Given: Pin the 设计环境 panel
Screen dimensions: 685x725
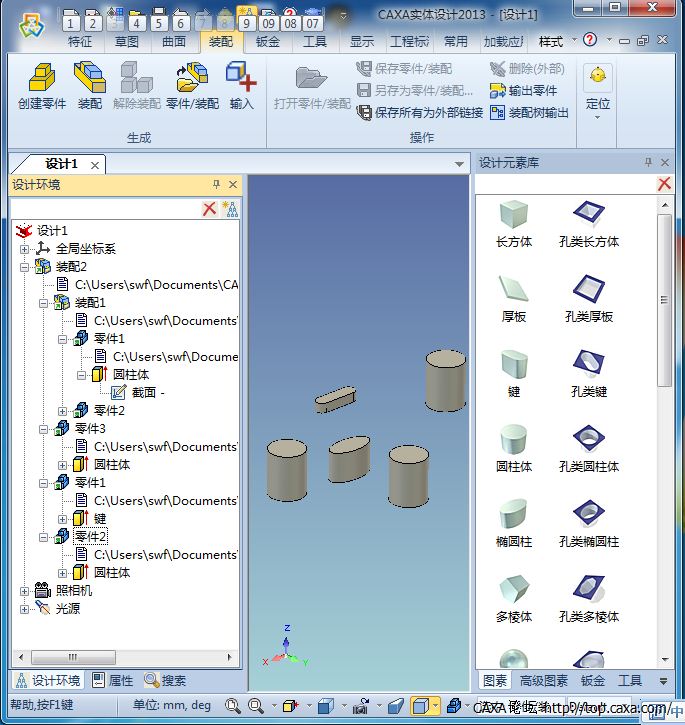Looking at the screenshot, I should point(216,185).
